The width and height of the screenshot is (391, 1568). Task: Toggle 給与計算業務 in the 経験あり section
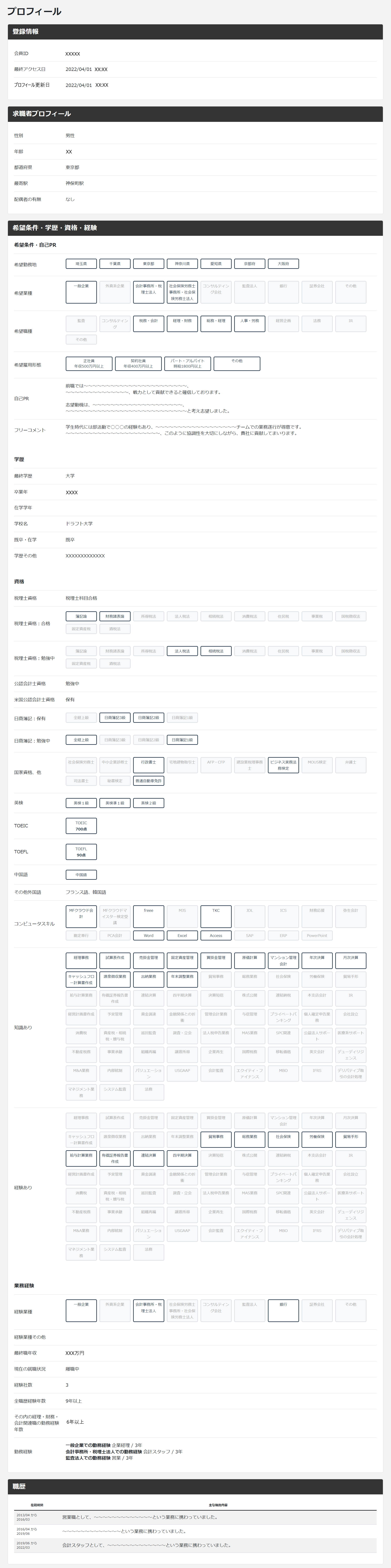81,1158
